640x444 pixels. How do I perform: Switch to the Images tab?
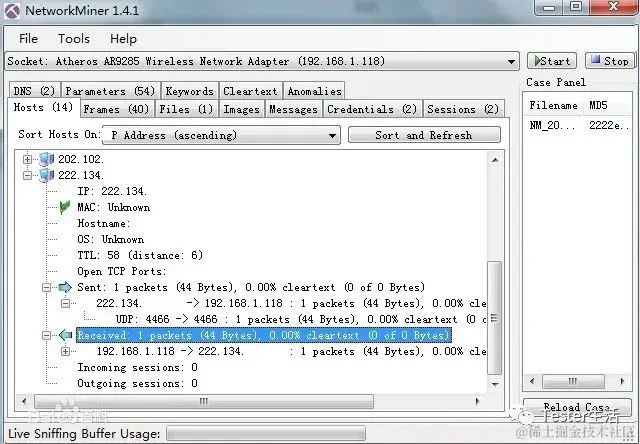coord(242,109)
